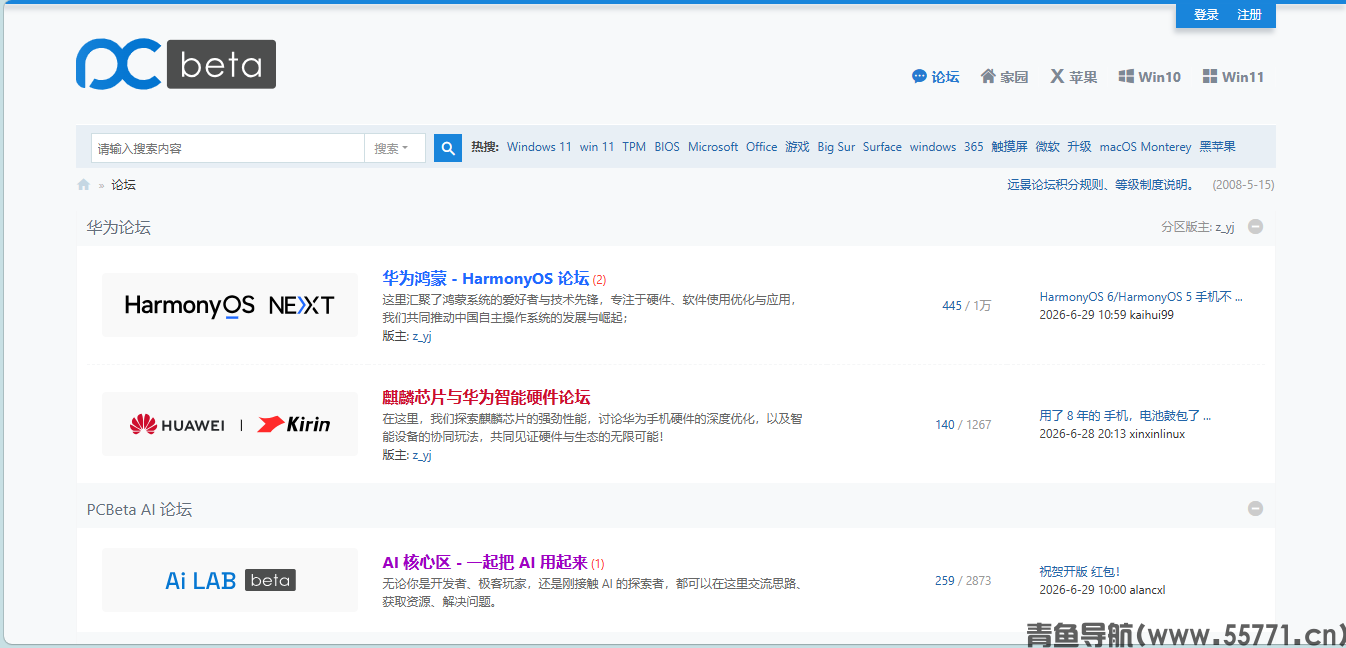1346x648 pixels.
Task: Open the Win10 nav tab
Action: pos(1150,77)
